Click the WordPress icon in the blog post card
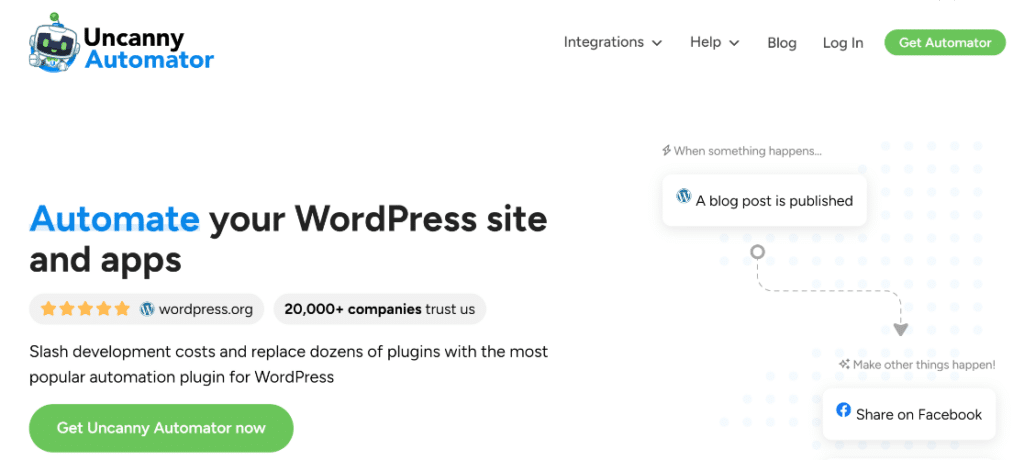Screen dimensions: 1024x460 684,198
